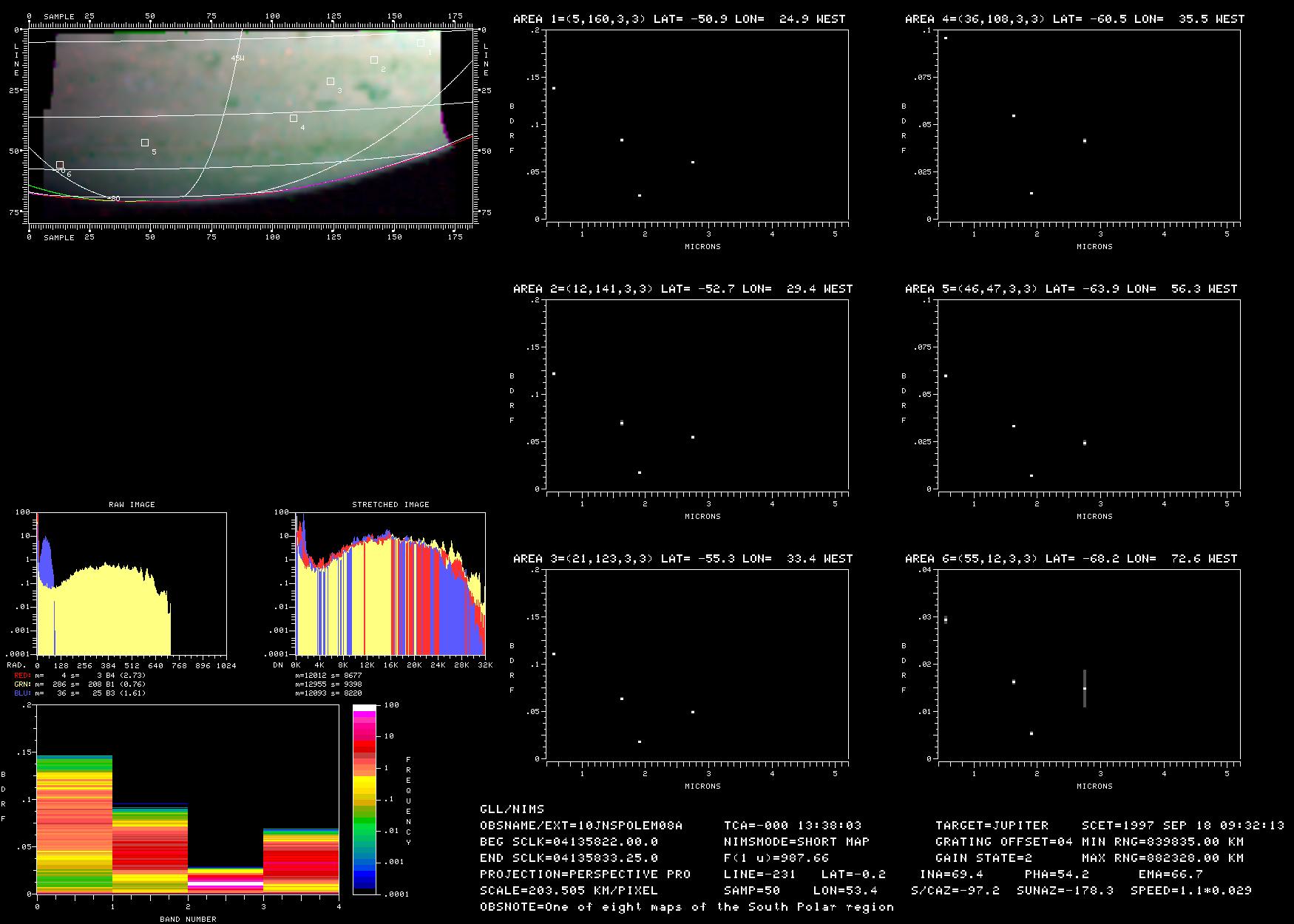
Task: Click the STRETCHED IMAGE histogram title
Action: (390, 505)
